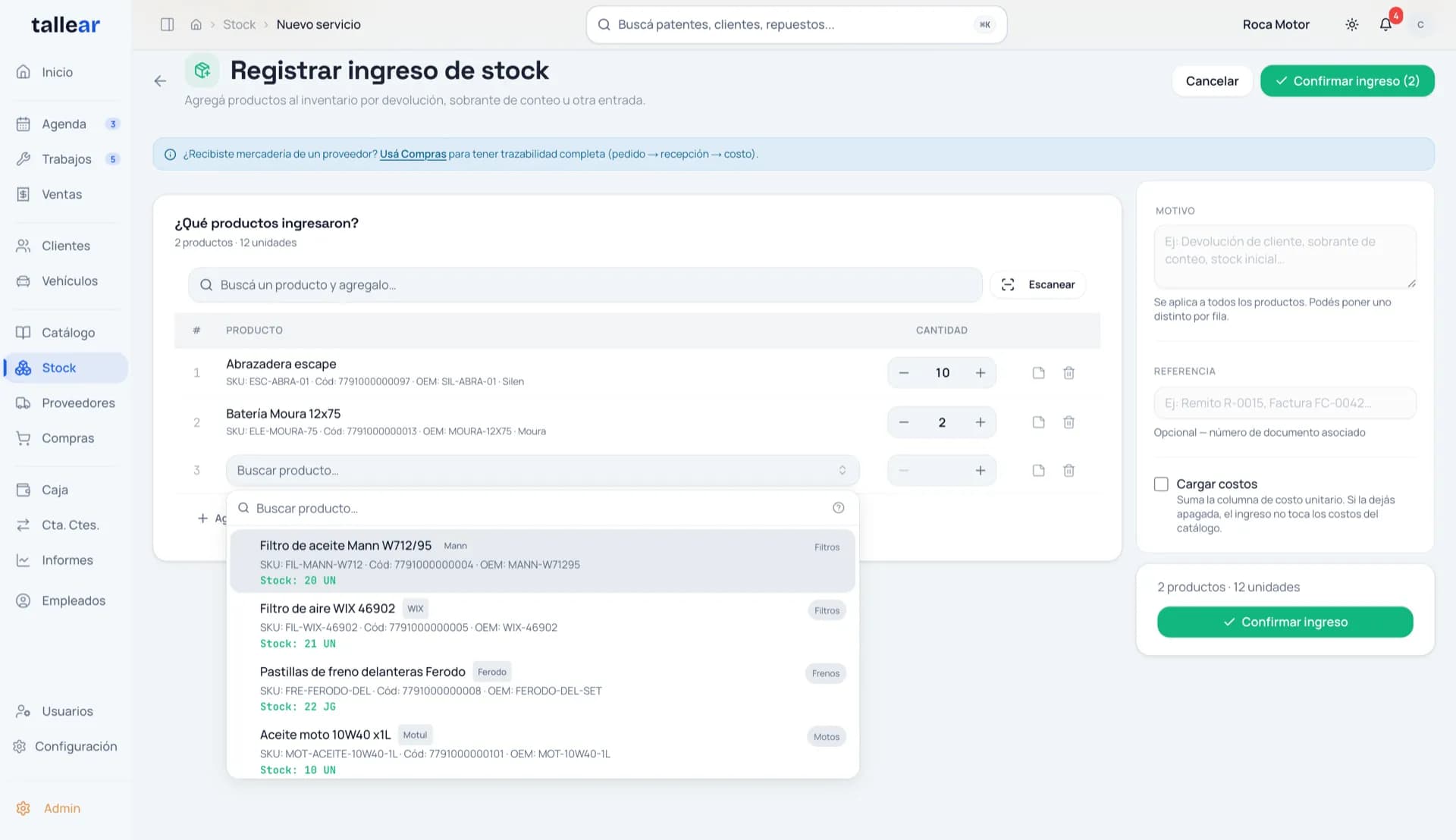Image resolution: width=1456 pixels, height=840 pixels.
Task: Open Proveedores in sidebar
Action: 65,403
